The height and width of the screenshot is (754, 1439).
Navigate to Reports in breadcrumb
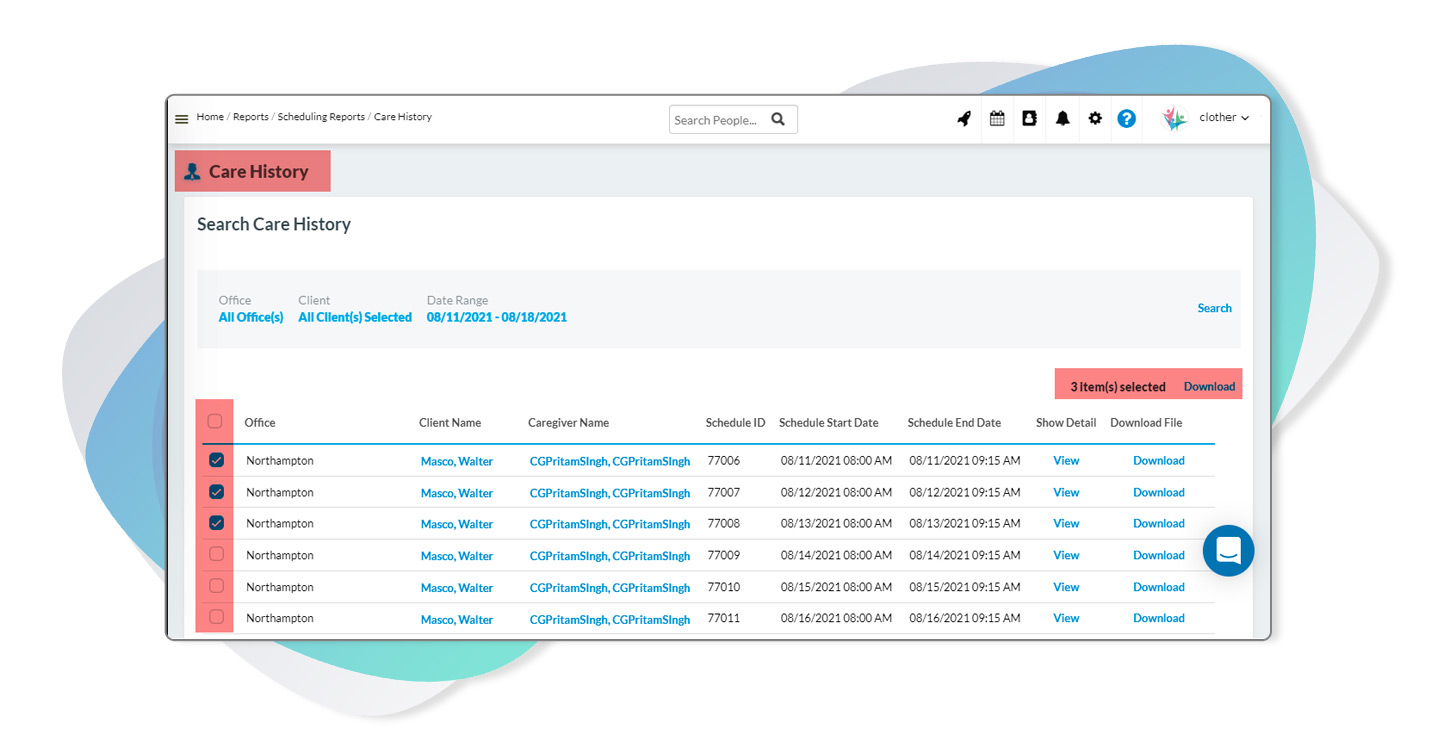coord(250,117)
